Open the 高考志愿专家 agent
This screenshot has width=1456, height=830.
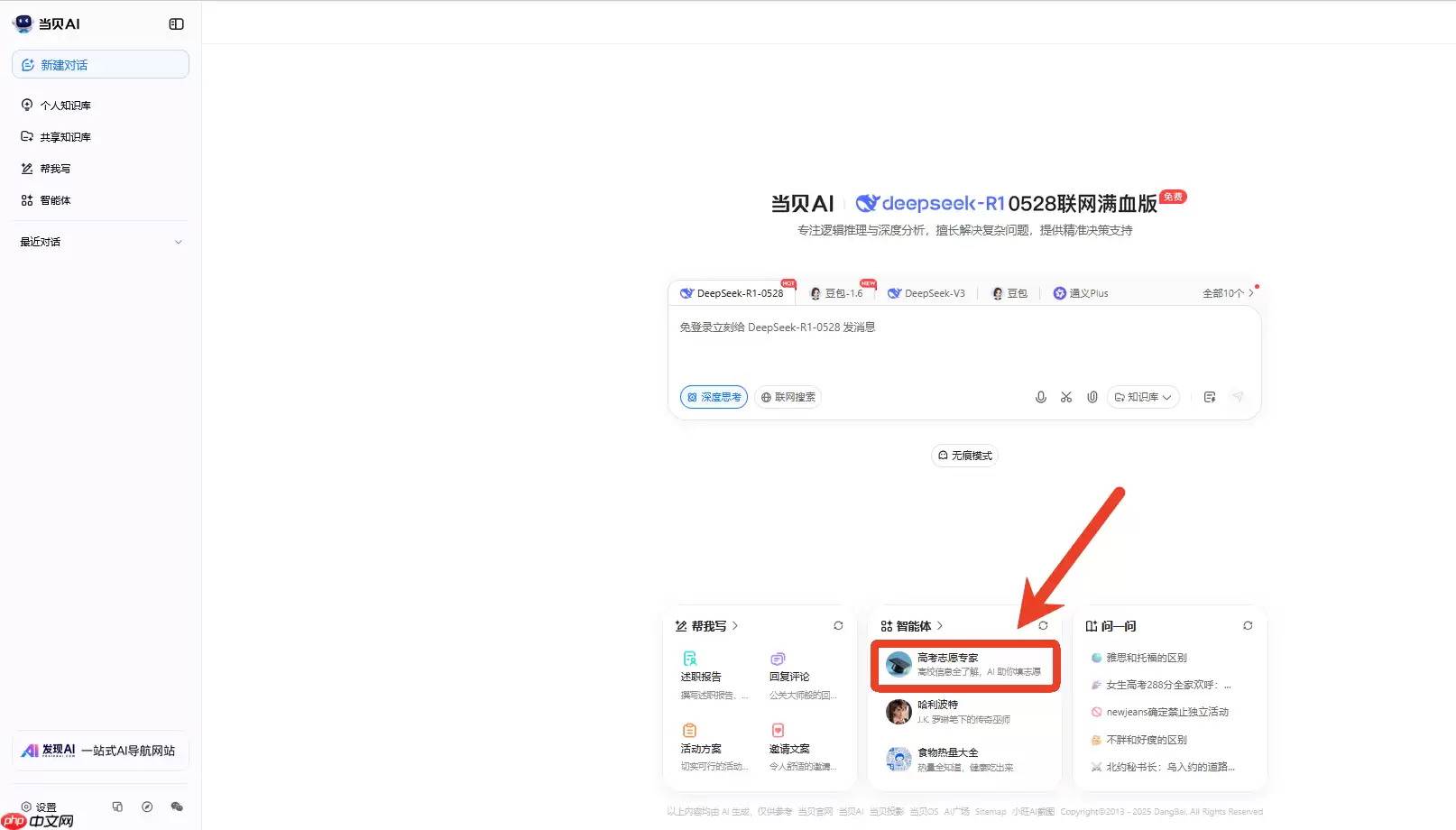click(964, 665)
